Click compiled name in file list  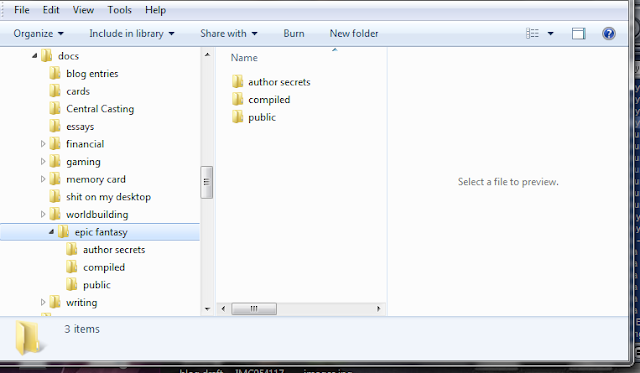pos(269,99)
